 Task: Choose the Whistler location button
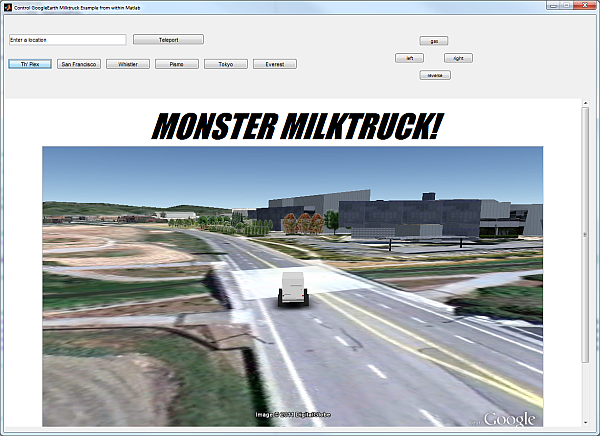coord(128,64)
